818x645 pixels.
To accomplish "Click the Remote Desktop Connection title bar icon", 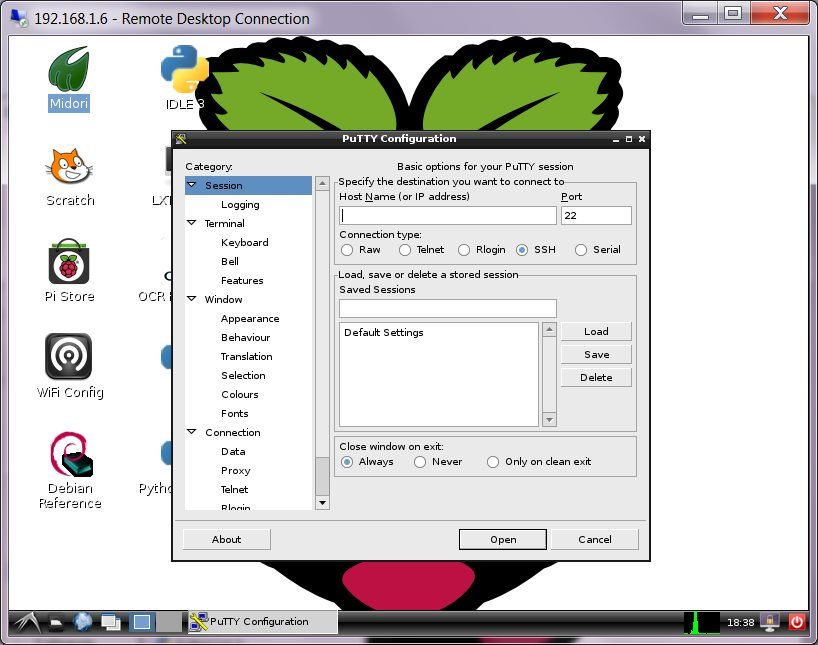I will [19, 18].
